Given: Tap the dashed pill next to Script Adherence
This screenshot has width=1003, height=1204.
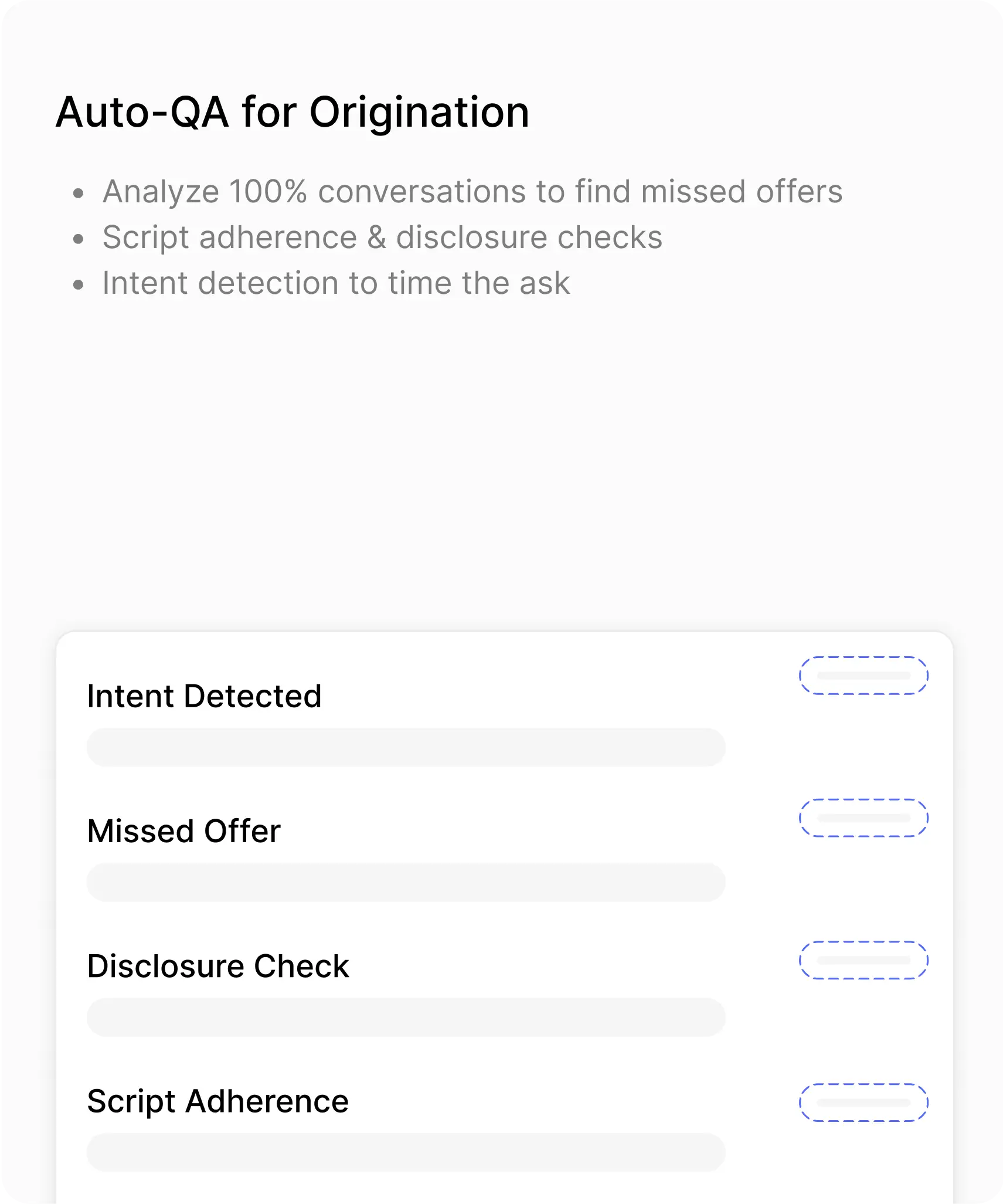Looking at the screenshot, I should click(x=863, y=1103).
